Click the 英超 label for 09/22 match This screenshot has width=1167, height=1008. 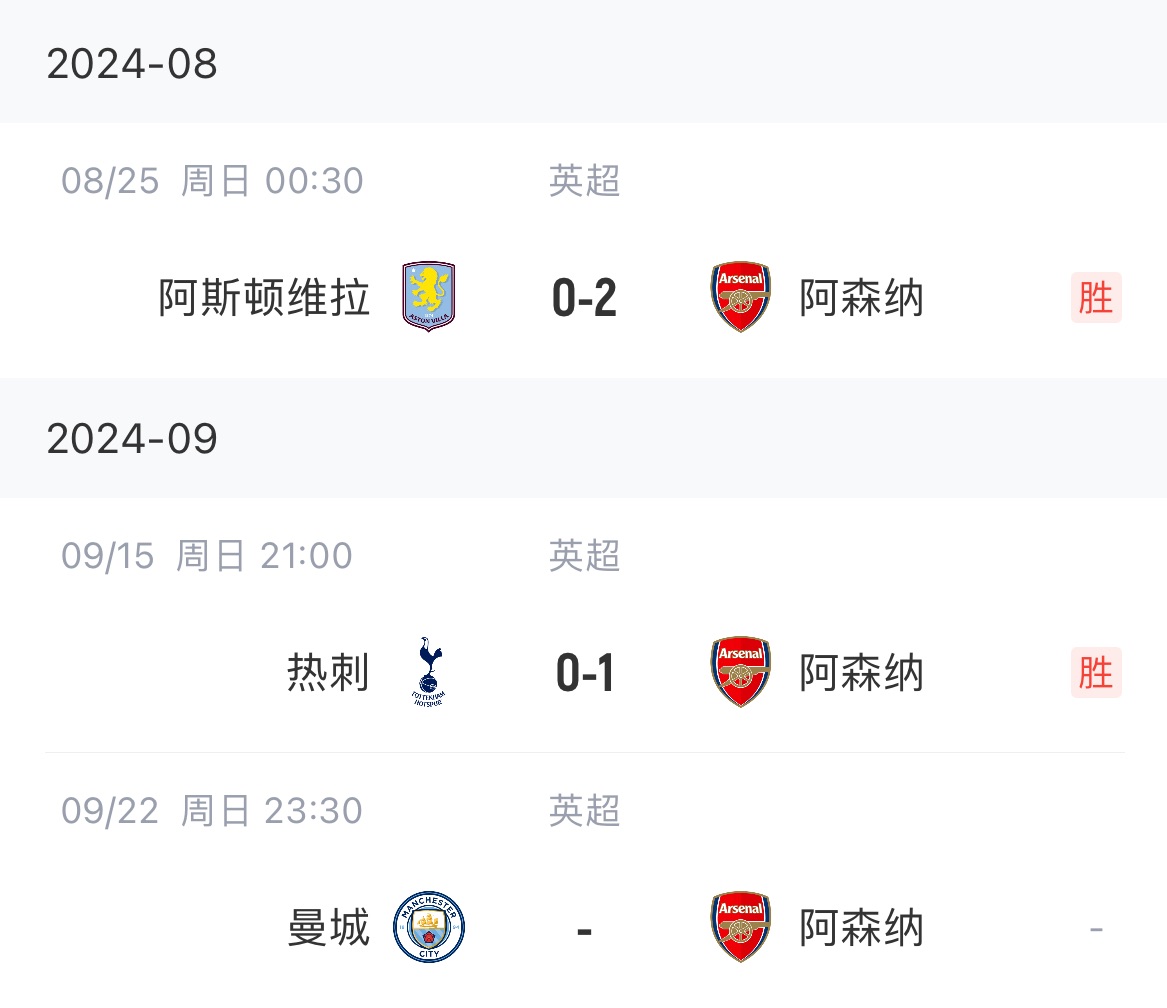point(584,811)
